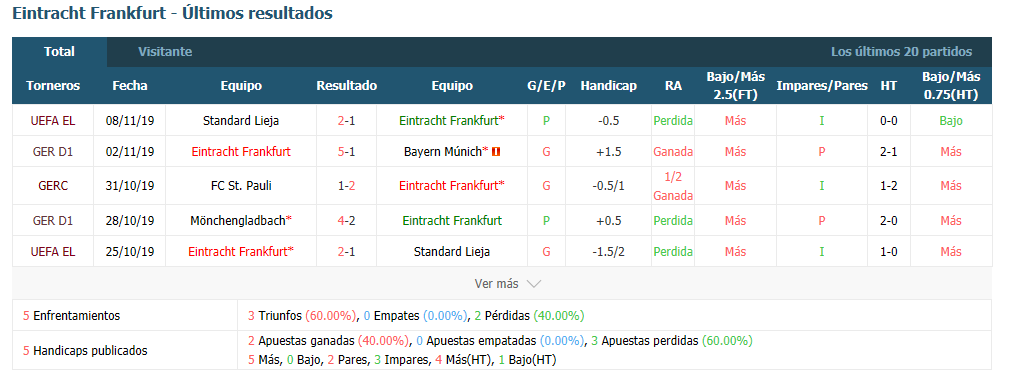Click the Handicap column header
The height and width of the screenshot is (379, 1015).
(x=608, y=86)
